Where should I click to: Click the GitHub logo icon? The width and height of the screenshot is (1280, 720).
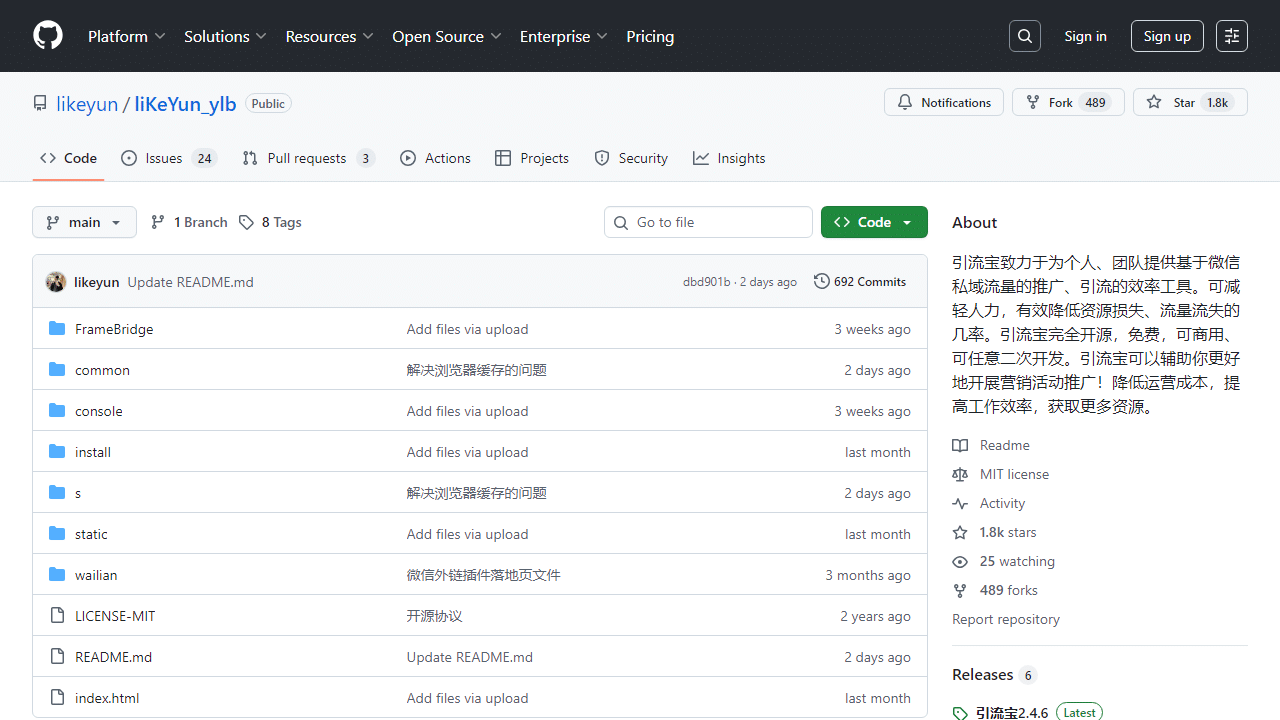pos(48,36)
